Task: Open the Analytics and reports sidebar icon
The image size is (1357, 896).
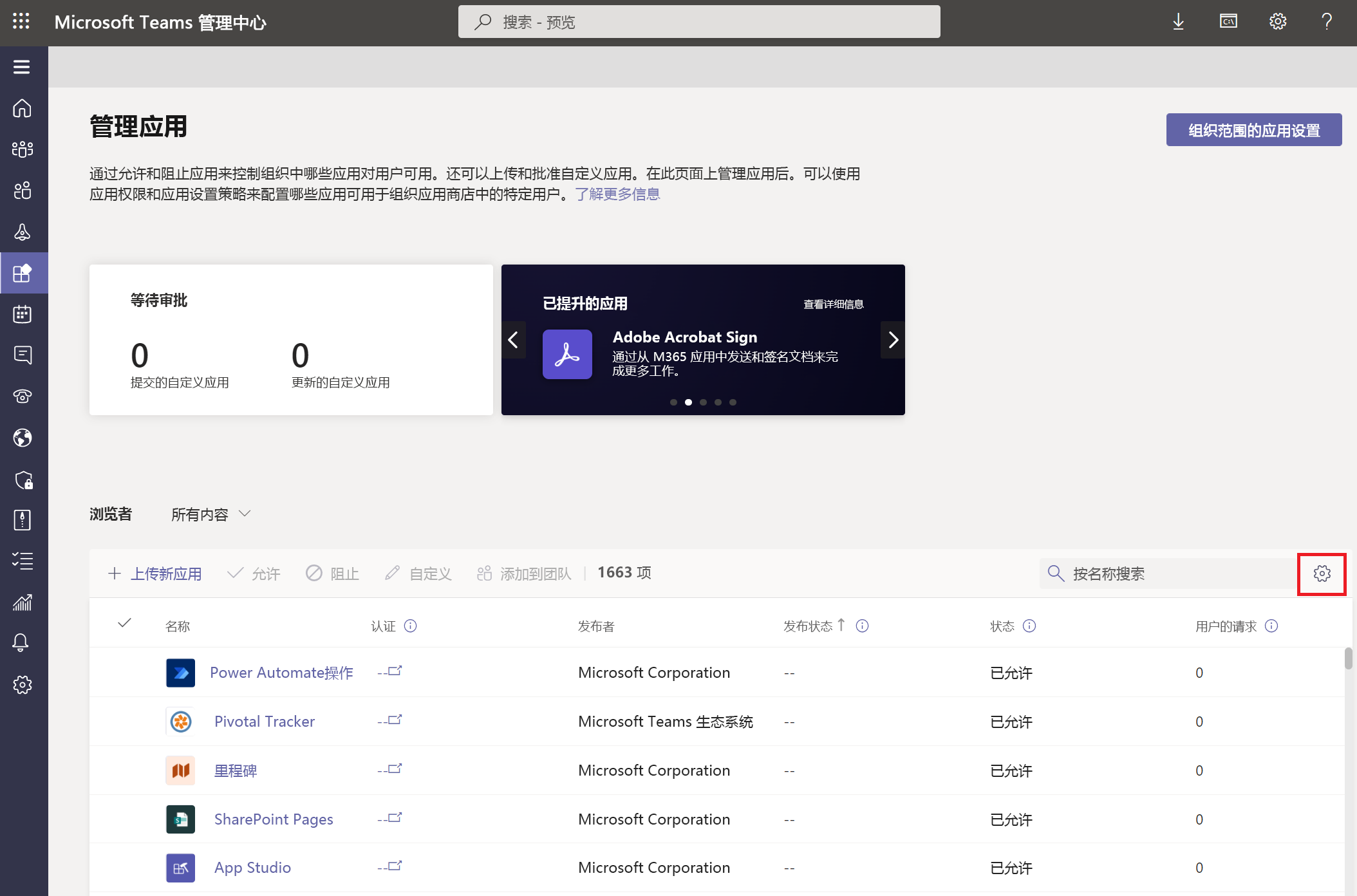Action: coord(23,602)
